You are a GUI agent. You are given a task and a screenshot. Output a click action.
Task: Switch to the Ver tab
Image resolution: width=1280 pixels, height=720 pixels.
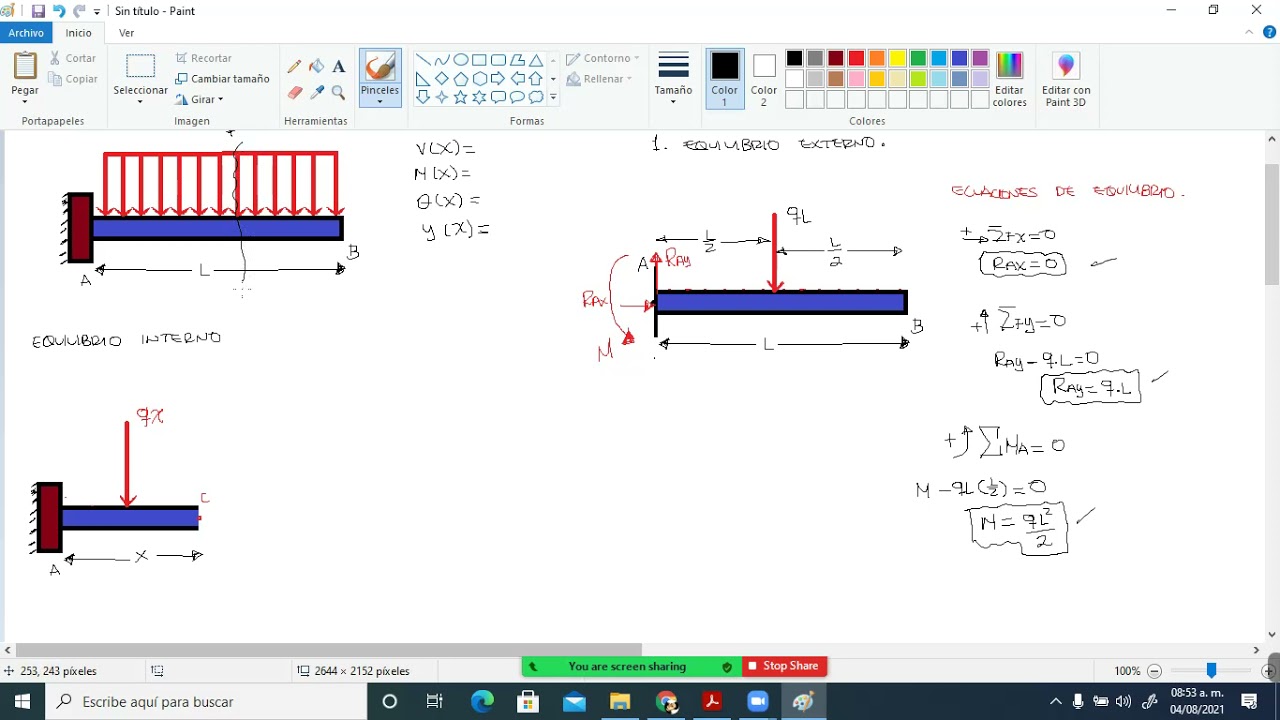click(126, 33)
